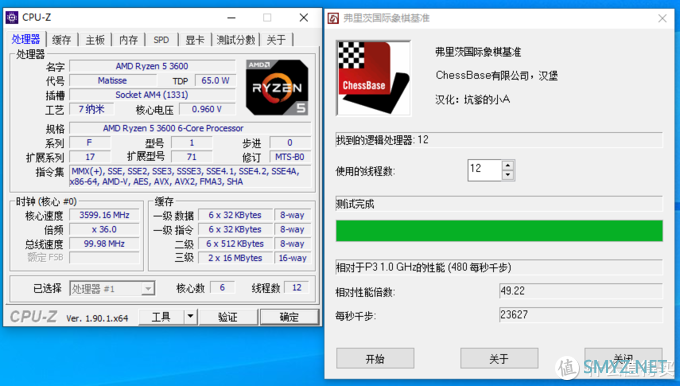The height and width of the screenshot is (386, 680).
Task: Click the 开始 button in chess benchmark
Action: (x=375, y=359)
